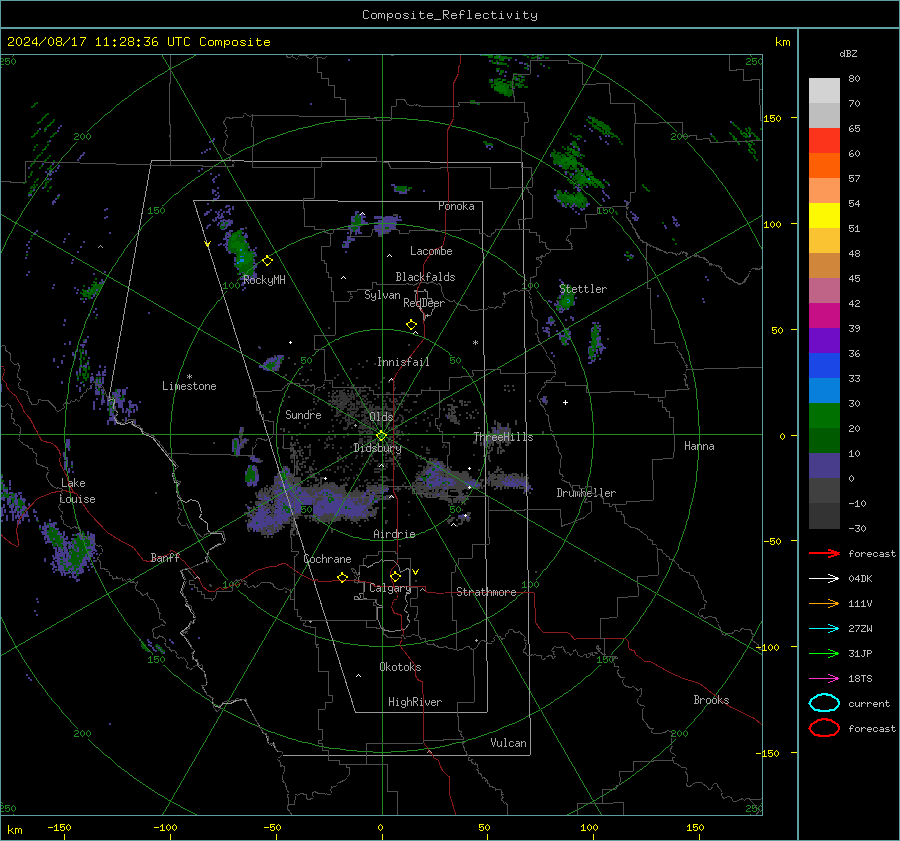The image size is (900, 841).
Task: Click the cyan 27ZW arrow legend icon
Action: pos(824,629)
